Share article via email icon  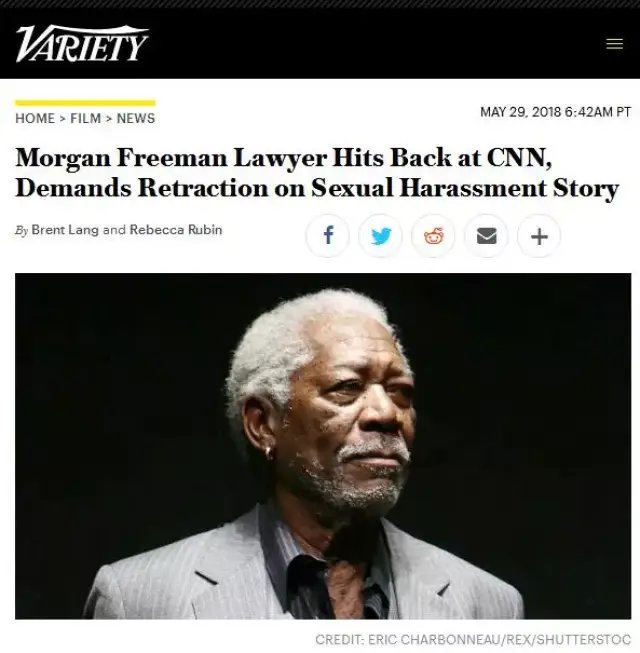coord(486,236)
